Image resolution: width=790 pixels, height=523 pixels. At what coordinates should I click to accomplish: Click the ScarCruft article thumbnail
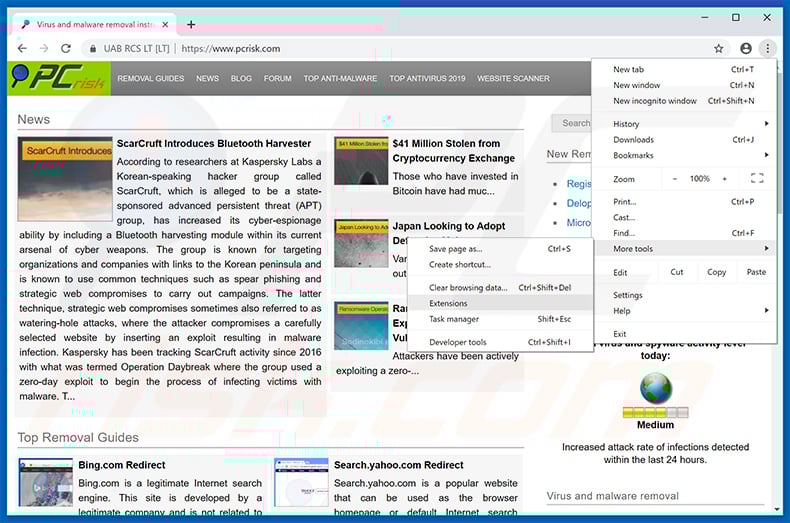click(65, 179)
